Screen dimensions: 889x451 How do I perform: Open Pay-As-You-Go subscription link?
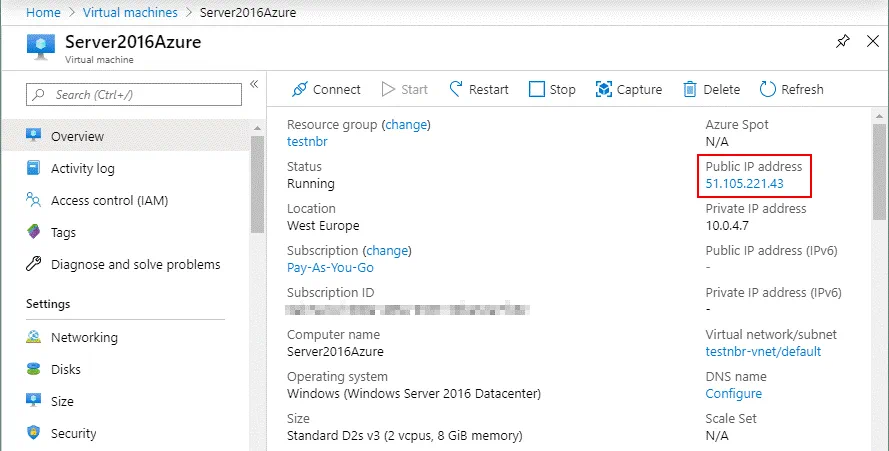point(330,268)
